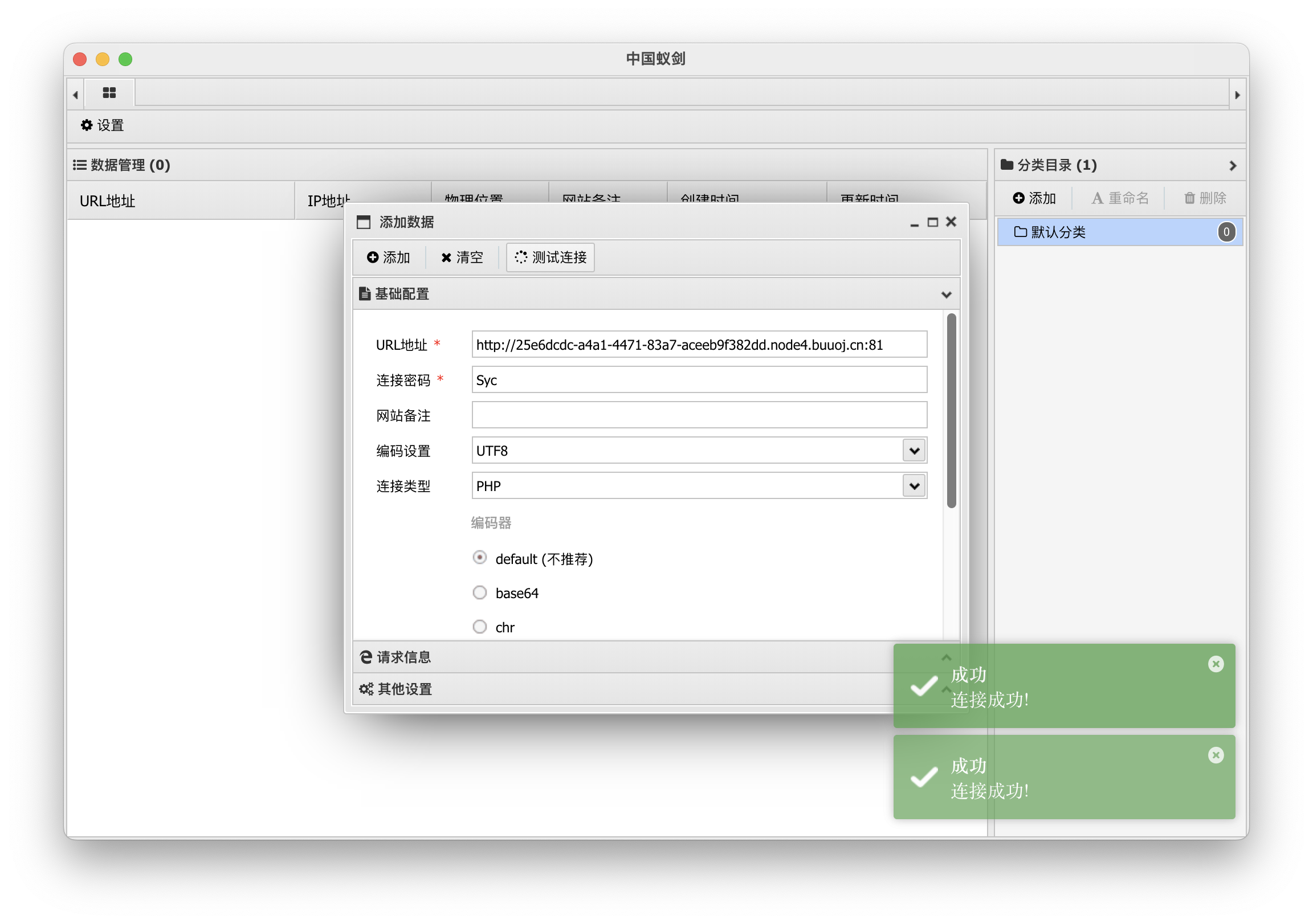This screenshot has width=1313, height=924.
Task: Open the 连接类型 PHP dropdown
Action: [914, 486]
